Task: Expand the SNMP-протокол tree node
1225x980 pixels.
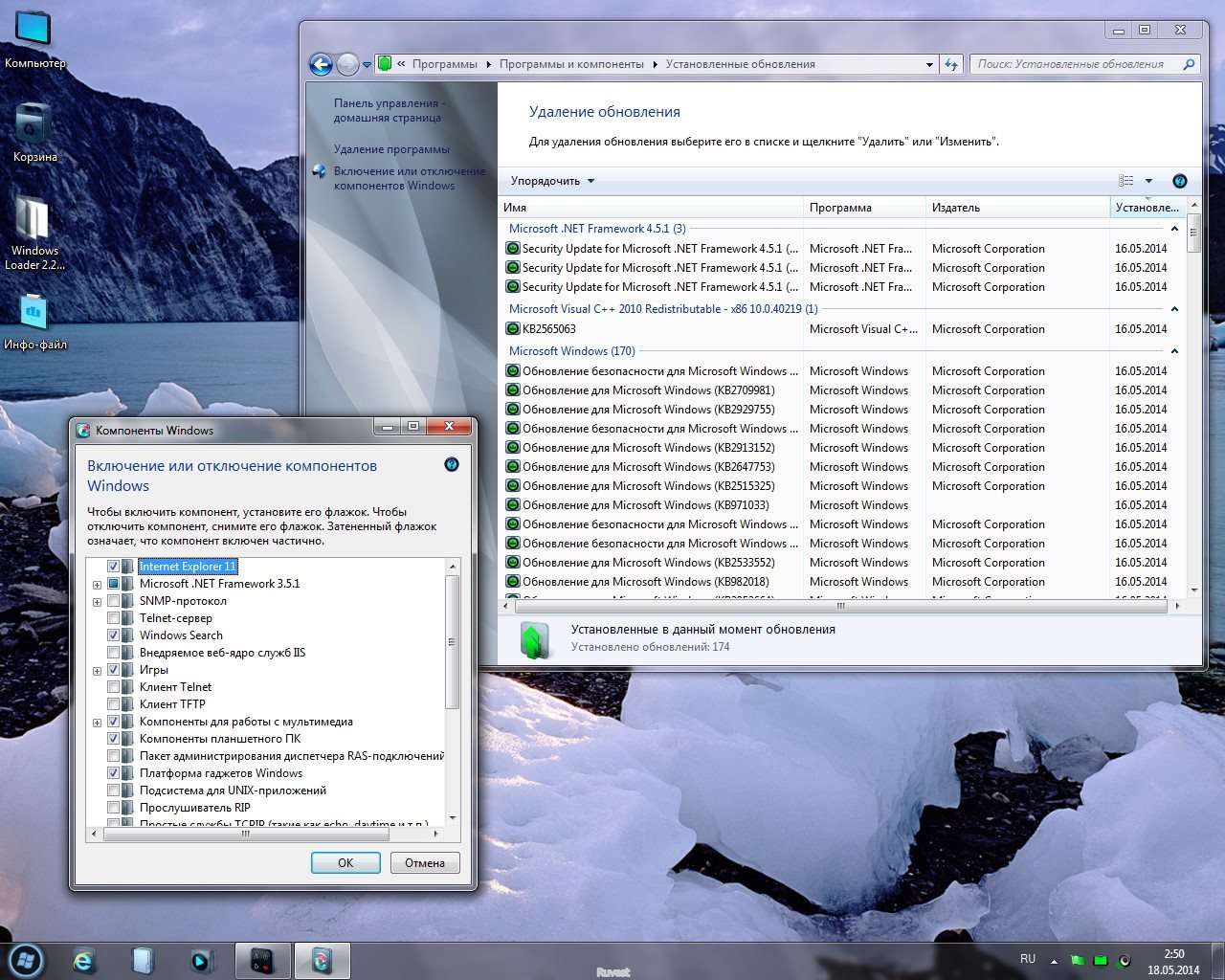Action: coord(97,602)
